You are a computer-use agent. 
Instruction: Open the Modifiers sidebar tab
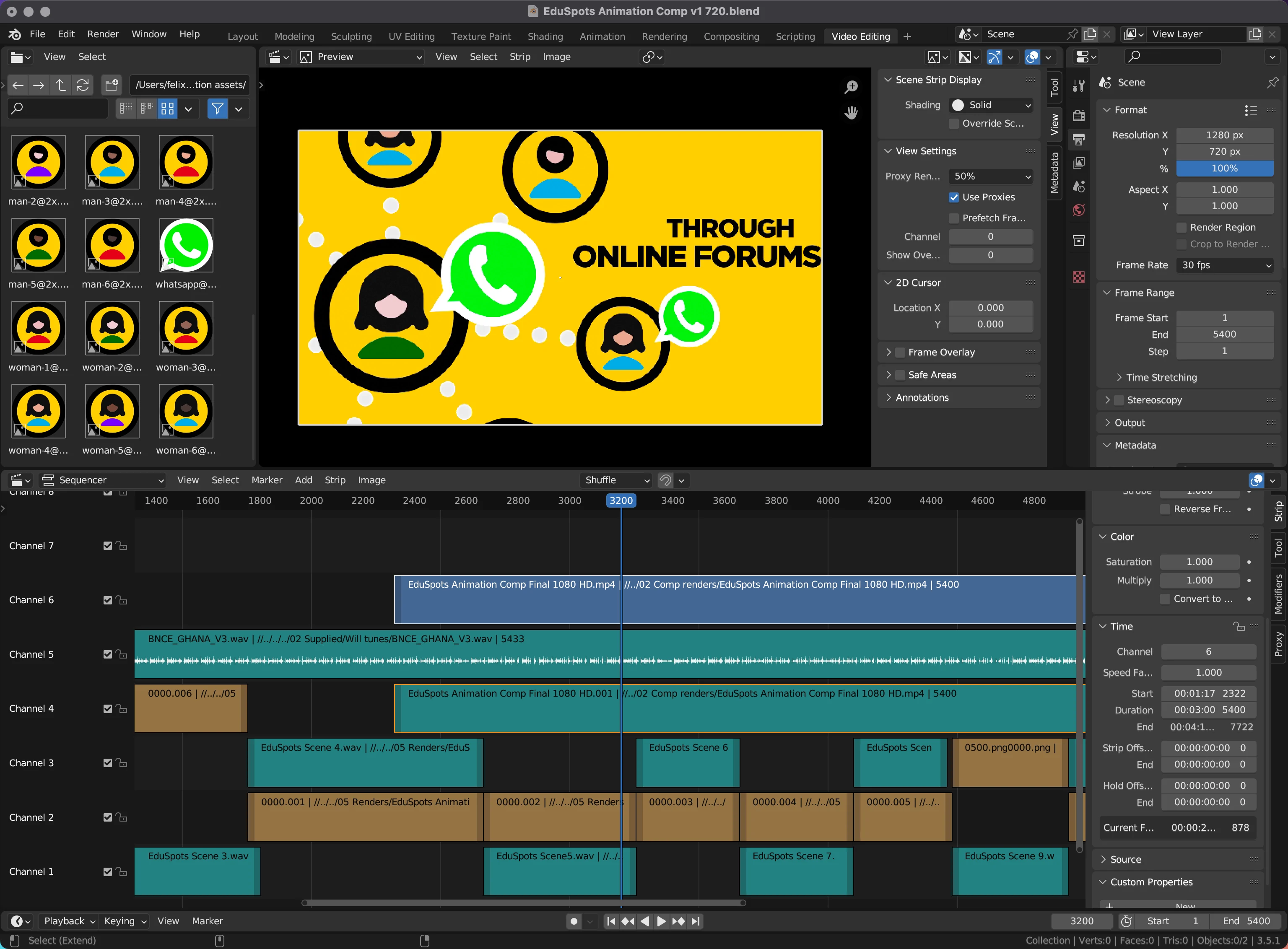click(x=1278, y=594)
